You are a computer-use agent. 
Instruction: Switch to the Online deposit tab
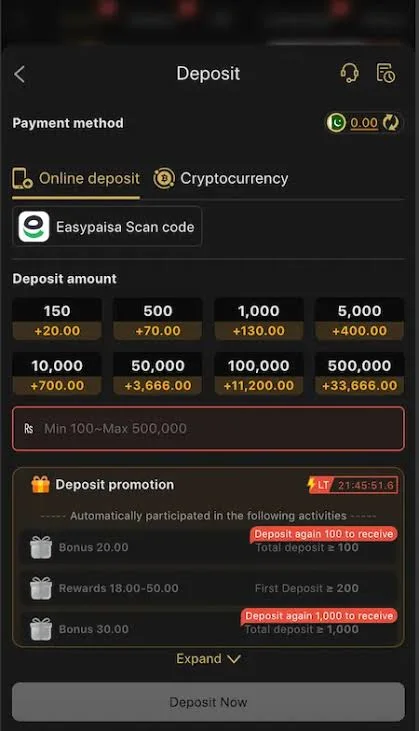coord(76,179)
